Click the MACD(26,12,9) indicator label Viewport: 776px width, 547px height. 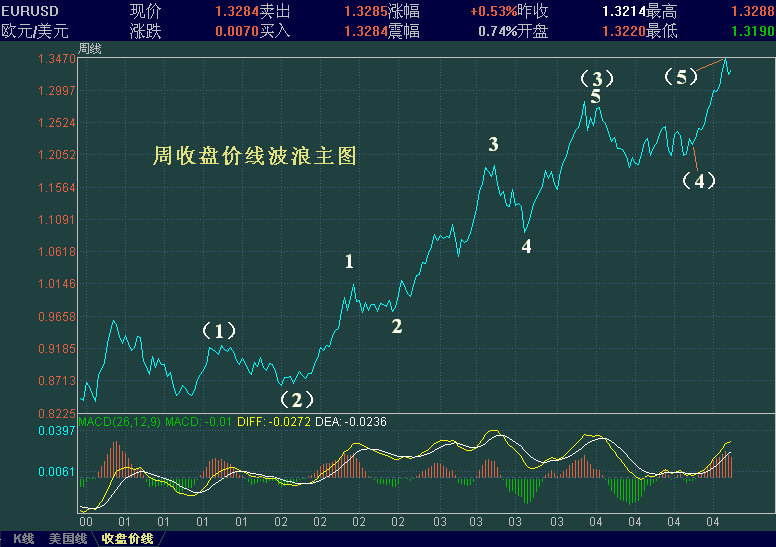point(120,422)
